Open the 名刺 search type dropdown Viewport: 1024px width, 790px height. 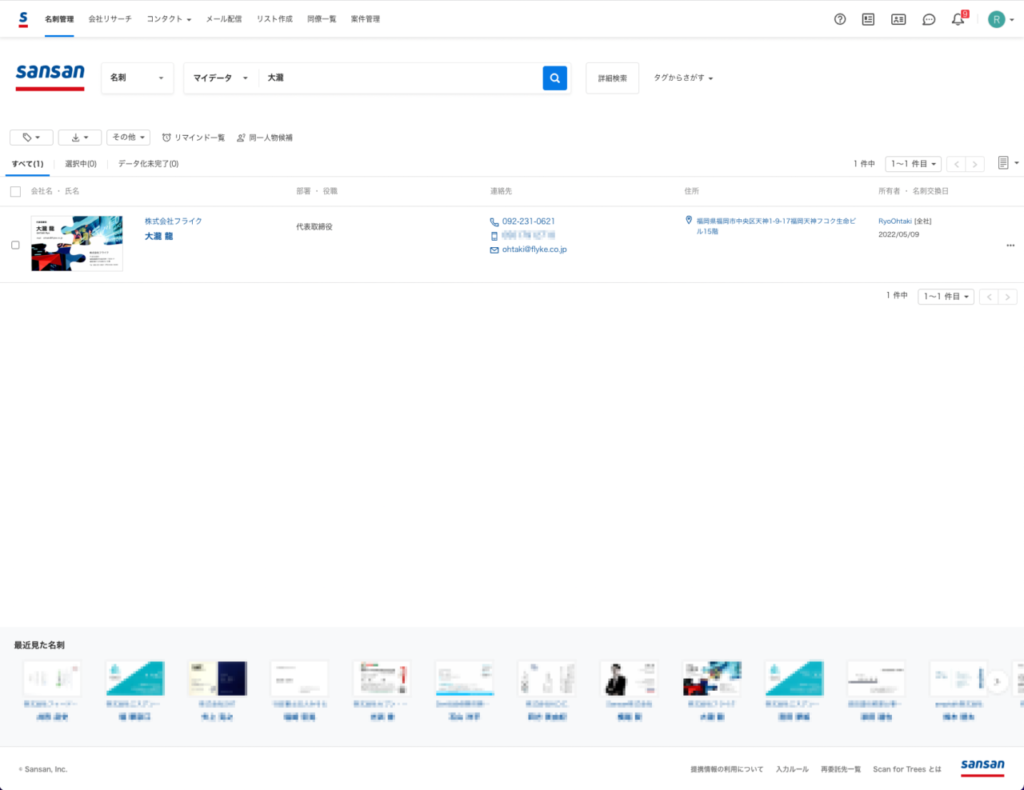click(137, 78)
